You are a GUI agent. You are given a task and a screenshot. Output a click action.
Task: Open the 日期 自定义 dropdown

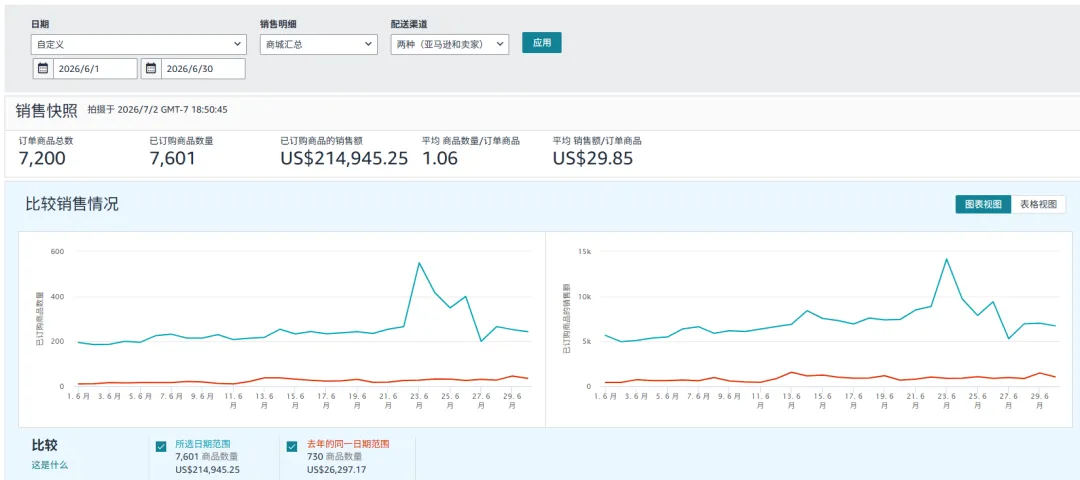138,45
